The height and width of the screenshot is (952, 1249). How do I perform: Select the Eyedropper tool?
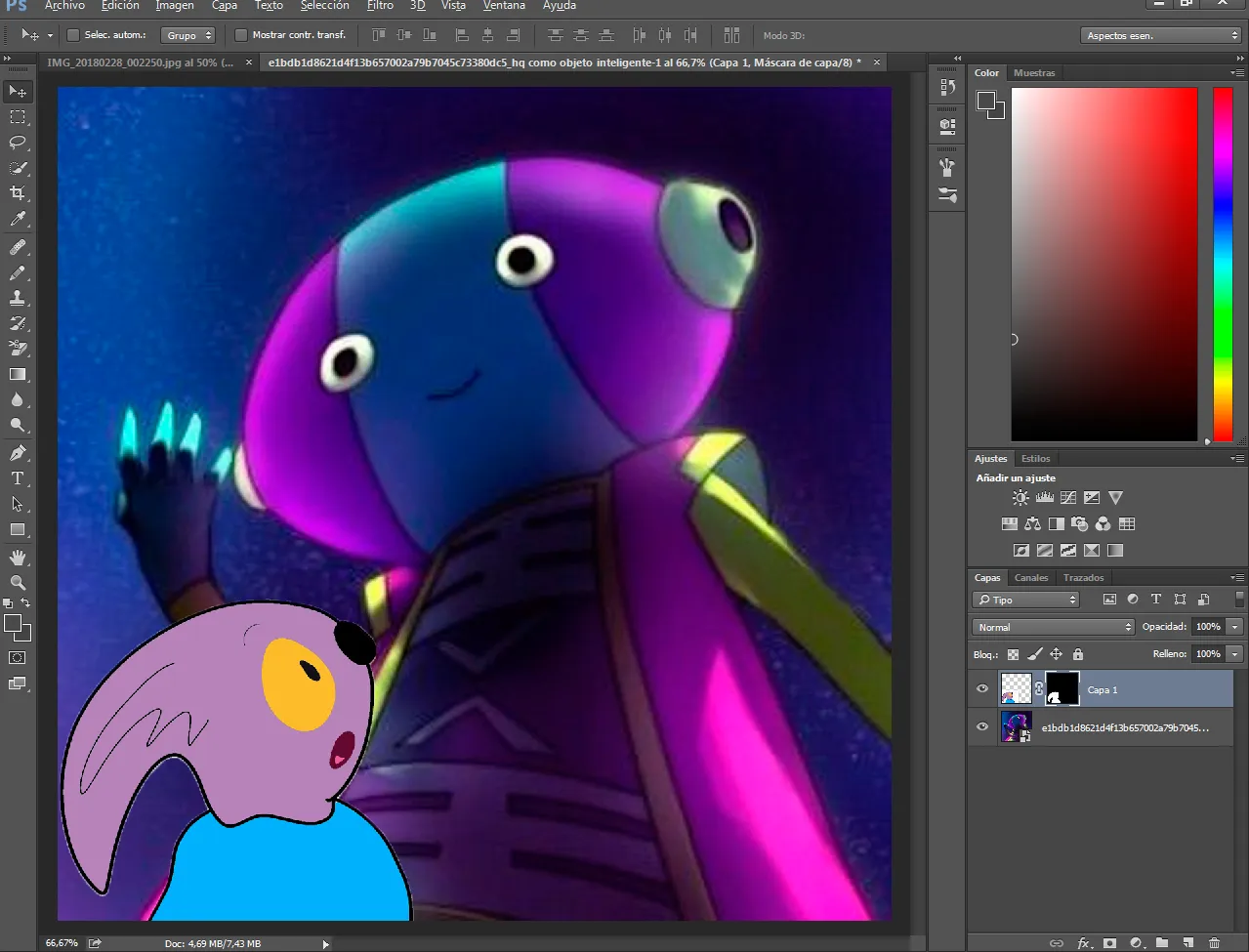18,220
